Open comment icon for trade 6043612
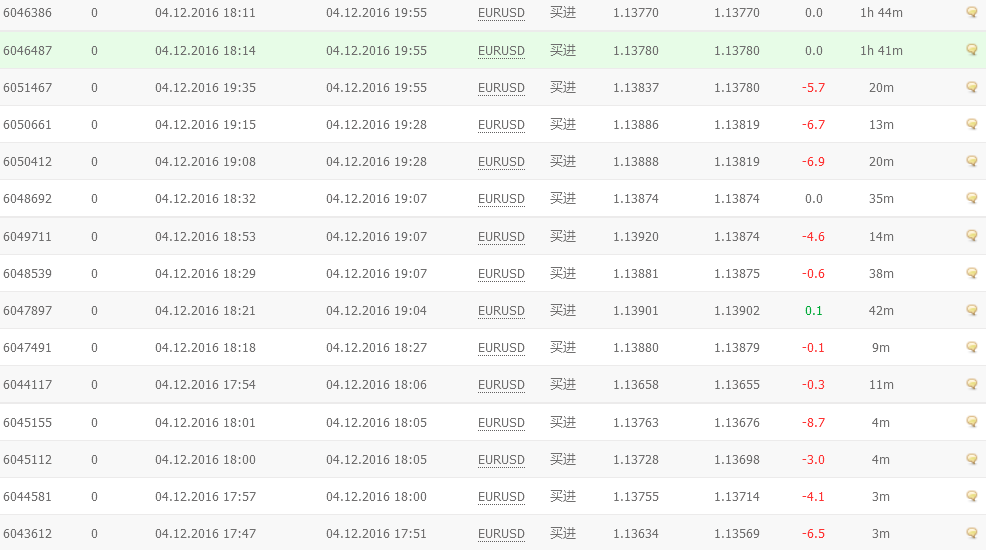 (x=972, y=533)
